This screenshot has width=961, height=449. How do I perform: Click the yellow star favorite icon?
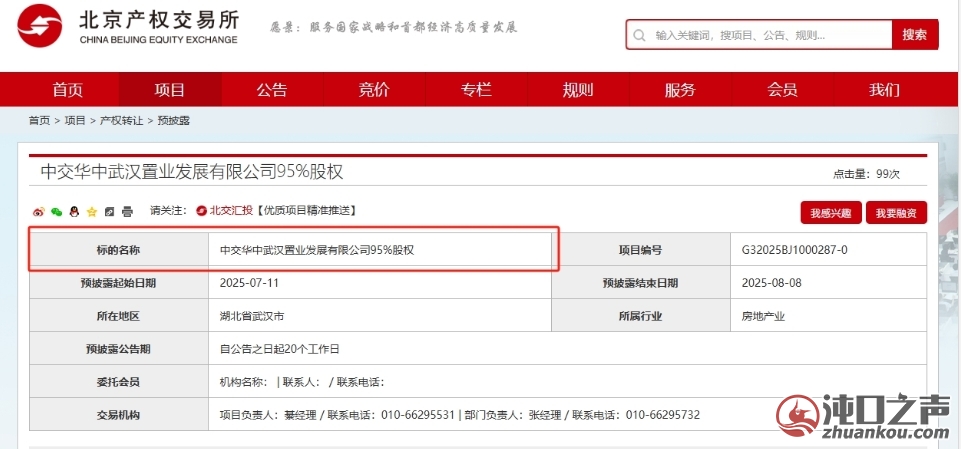click(92, 212)
